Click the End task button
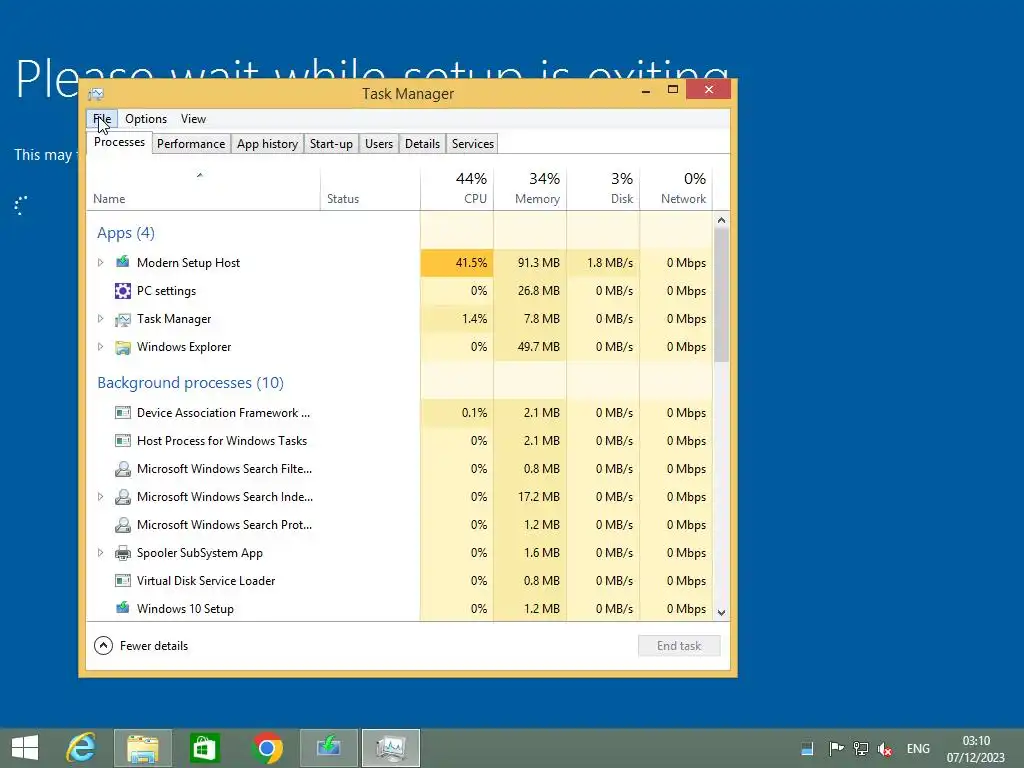Screen dimensions: 1024x768 679,646
